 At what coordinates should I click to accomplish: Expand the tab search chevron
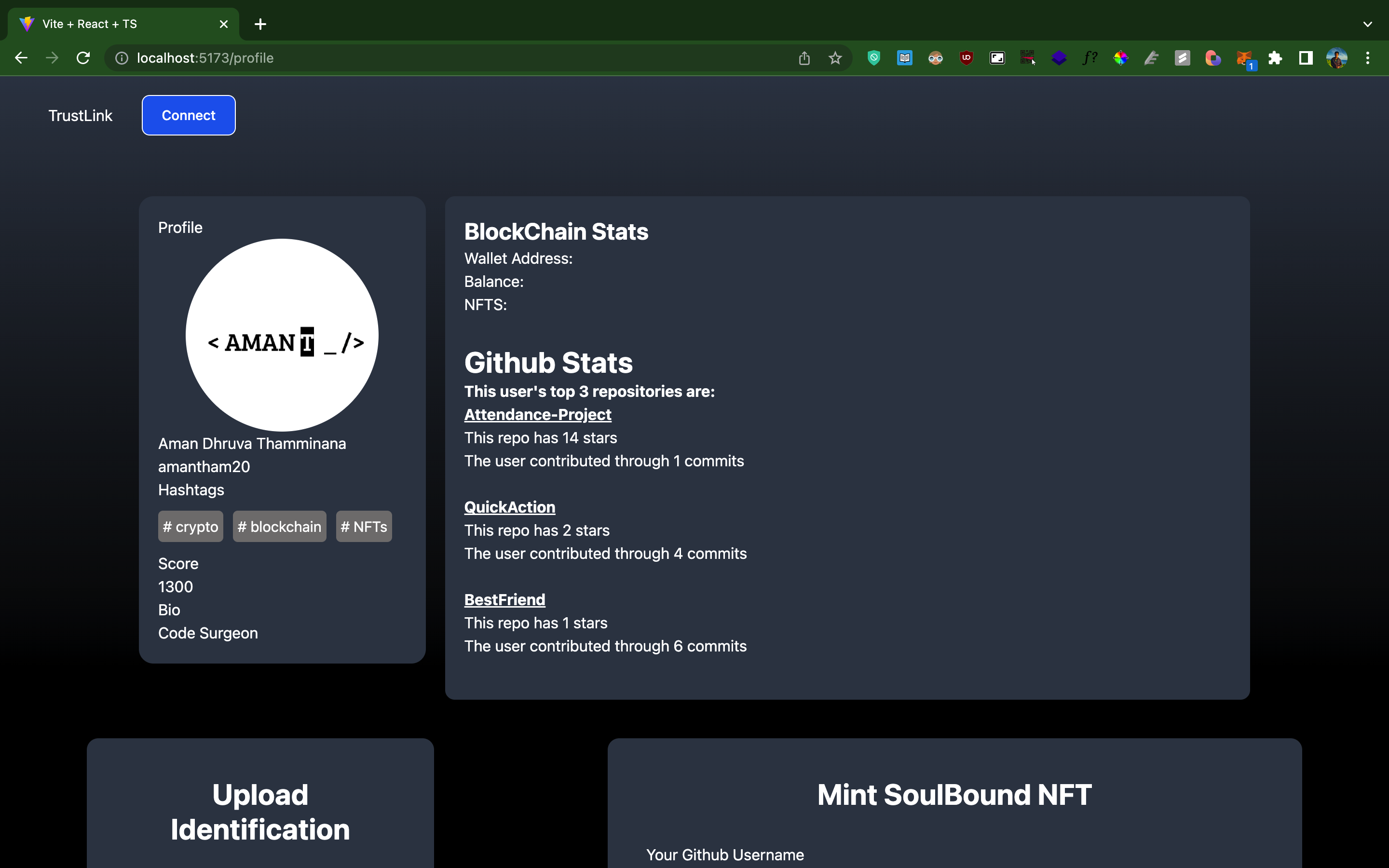coord(1367,24)
